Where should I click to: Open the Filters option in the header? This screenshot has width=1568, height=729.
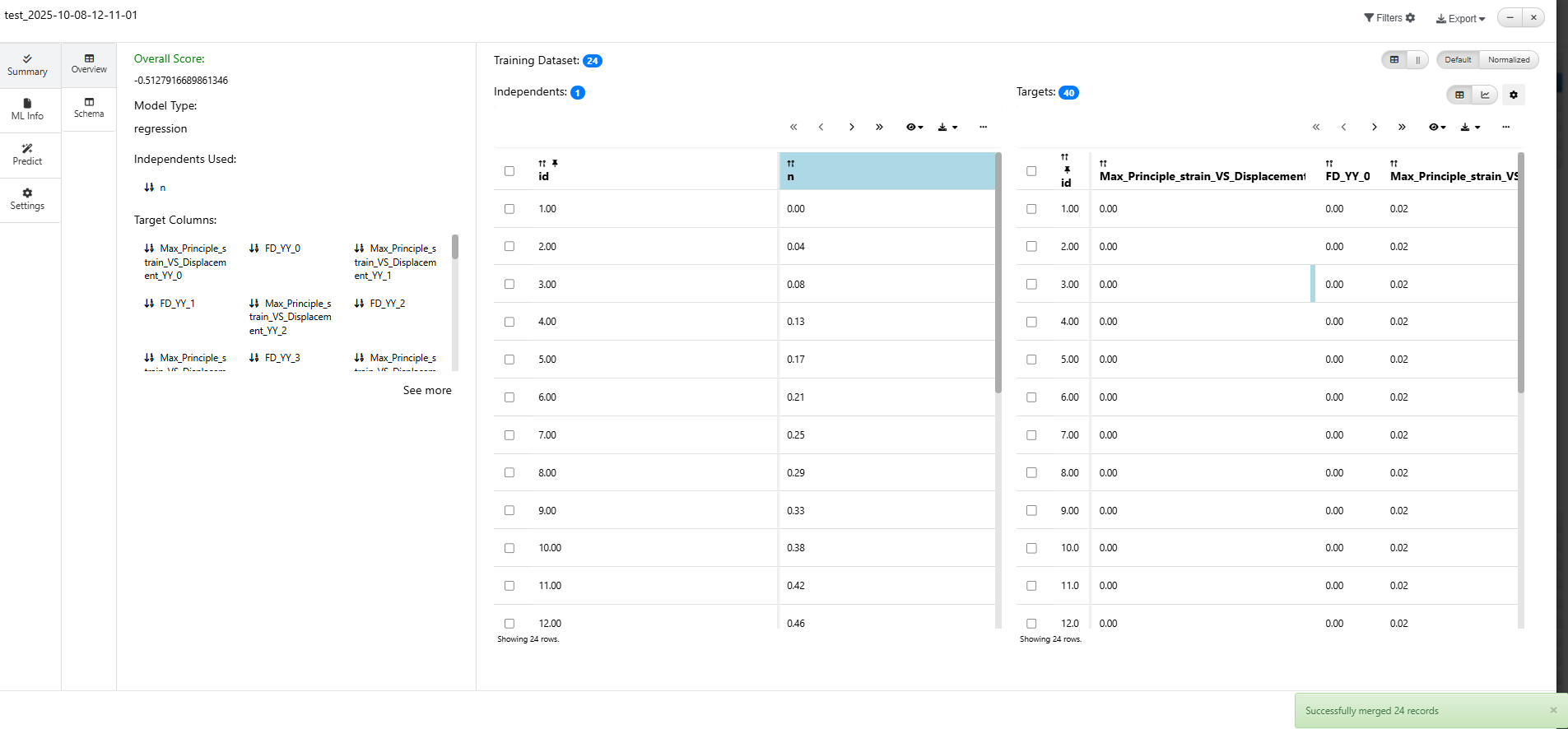click(1389, 18)
